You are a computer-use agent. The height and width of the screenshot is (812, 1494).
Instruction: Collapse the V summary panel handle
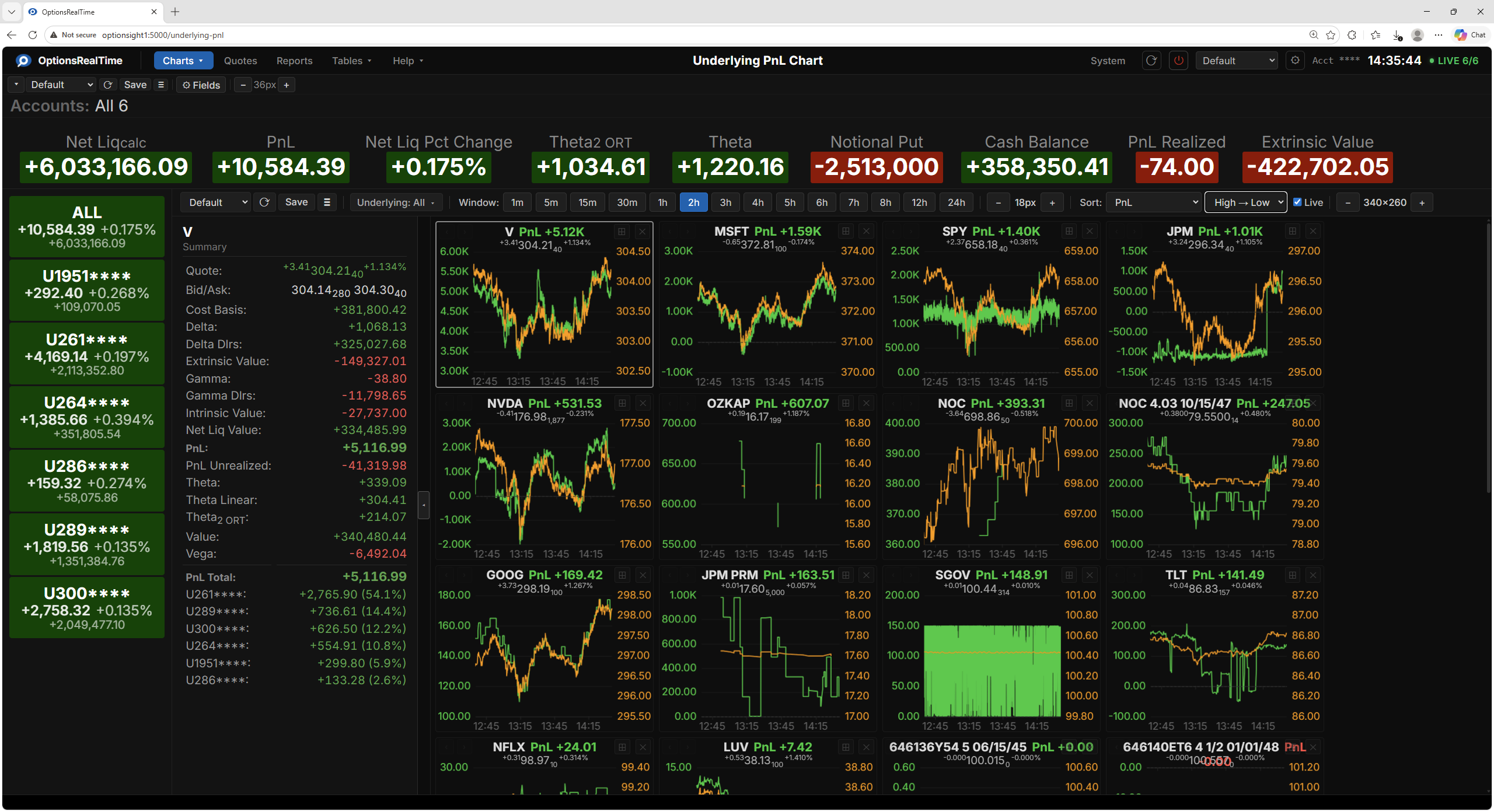pos(424,505)
